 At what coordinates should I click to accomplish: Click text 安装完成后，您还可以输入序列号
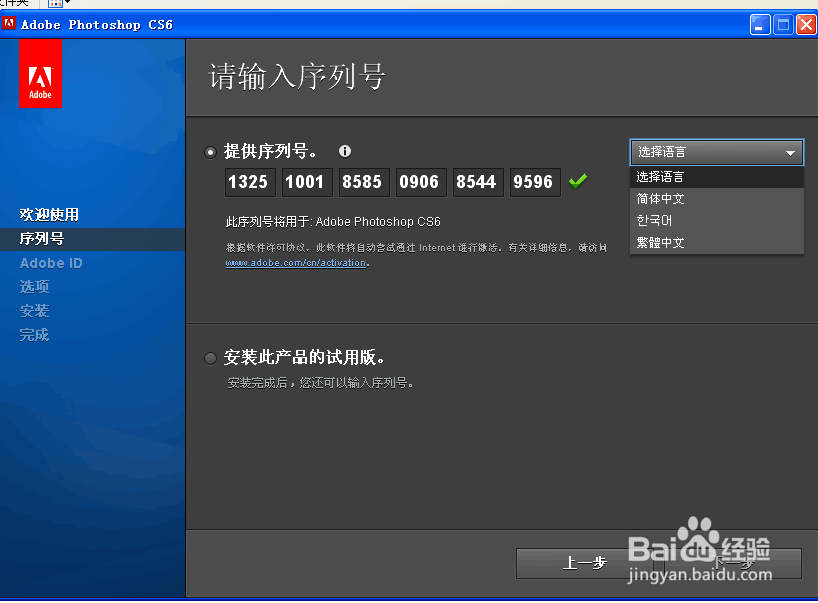[x=320, y=383]
